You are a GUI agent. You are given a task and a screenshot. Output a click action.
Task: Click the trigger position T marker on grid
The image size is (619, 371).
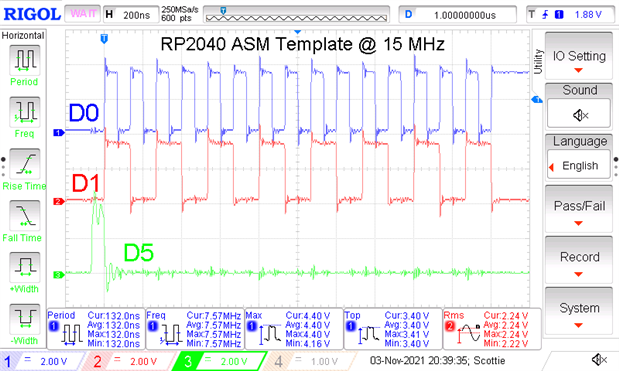(x=104, y=39)
